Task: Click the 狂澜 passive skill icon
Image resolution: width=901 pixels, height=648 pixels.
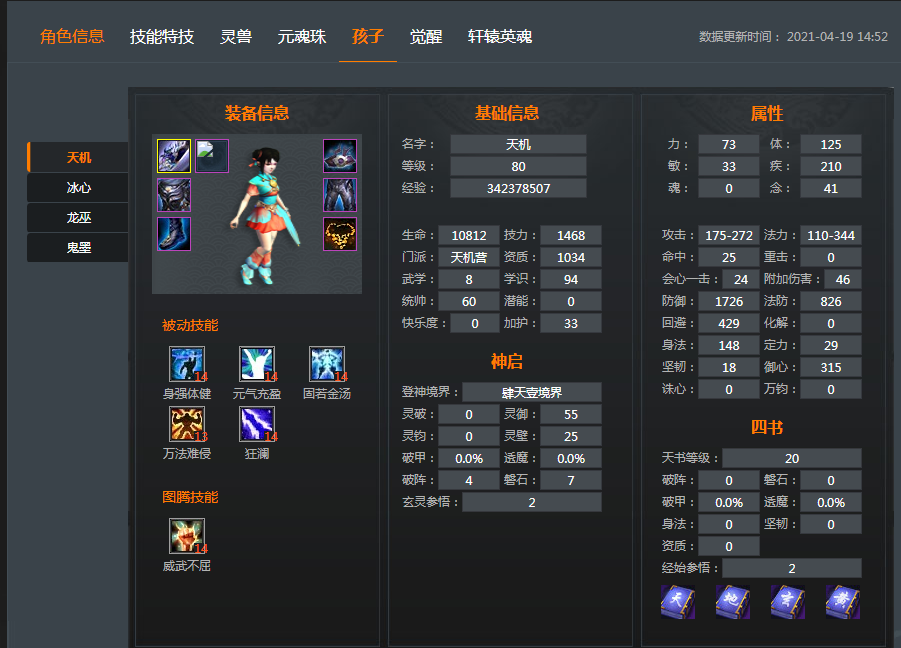Action: (257, 424)
